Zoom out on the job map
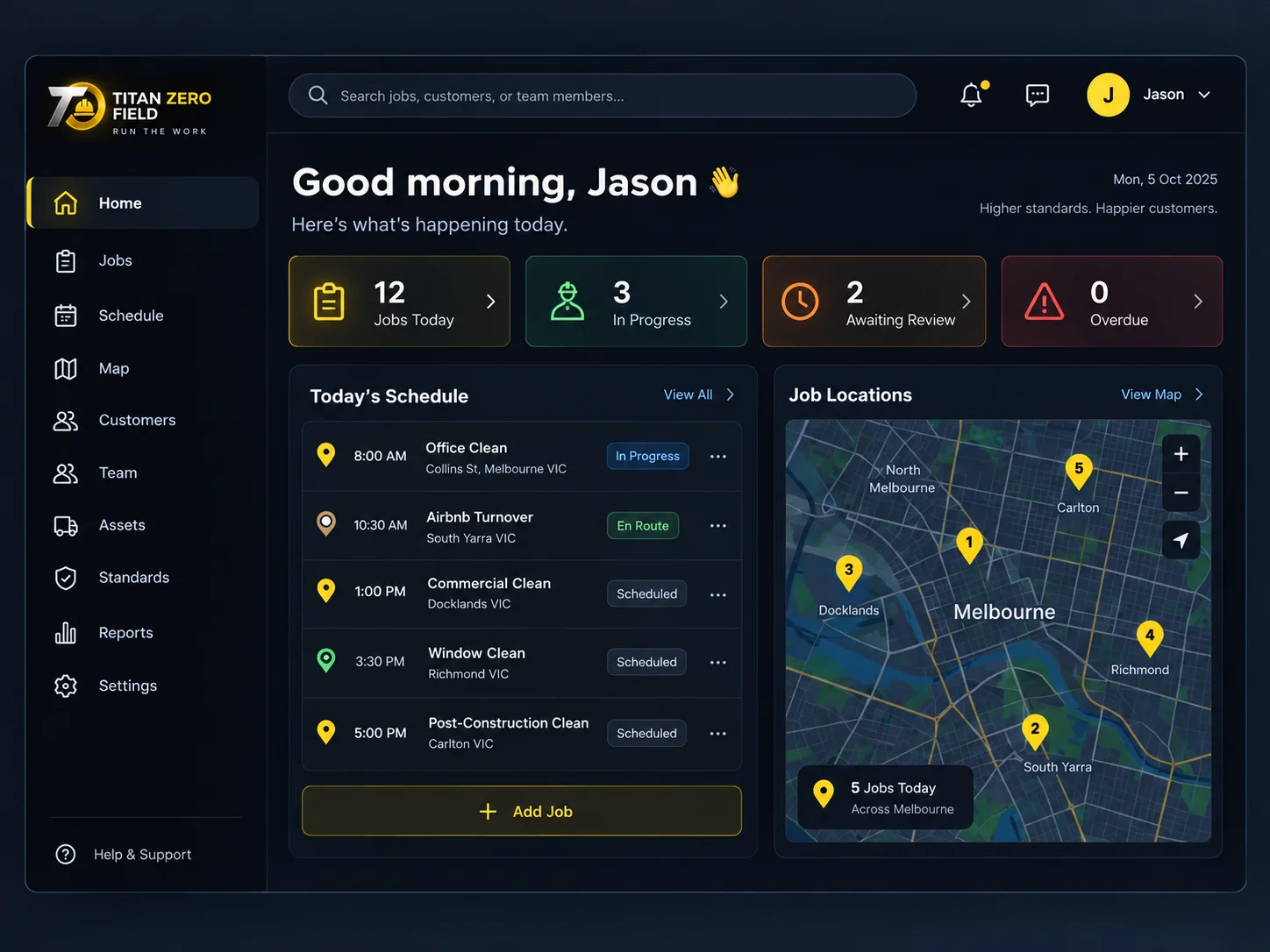 point(1181,493)
